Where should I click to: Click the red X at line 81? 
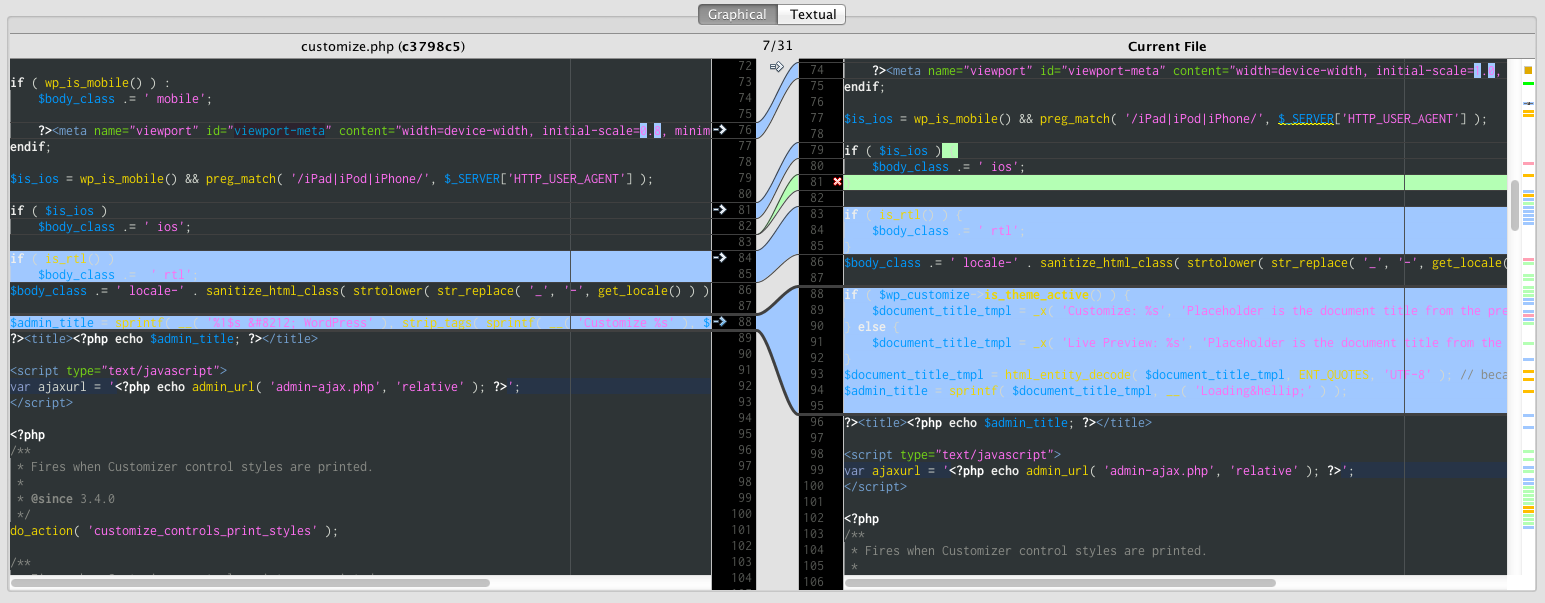(837, 181)
